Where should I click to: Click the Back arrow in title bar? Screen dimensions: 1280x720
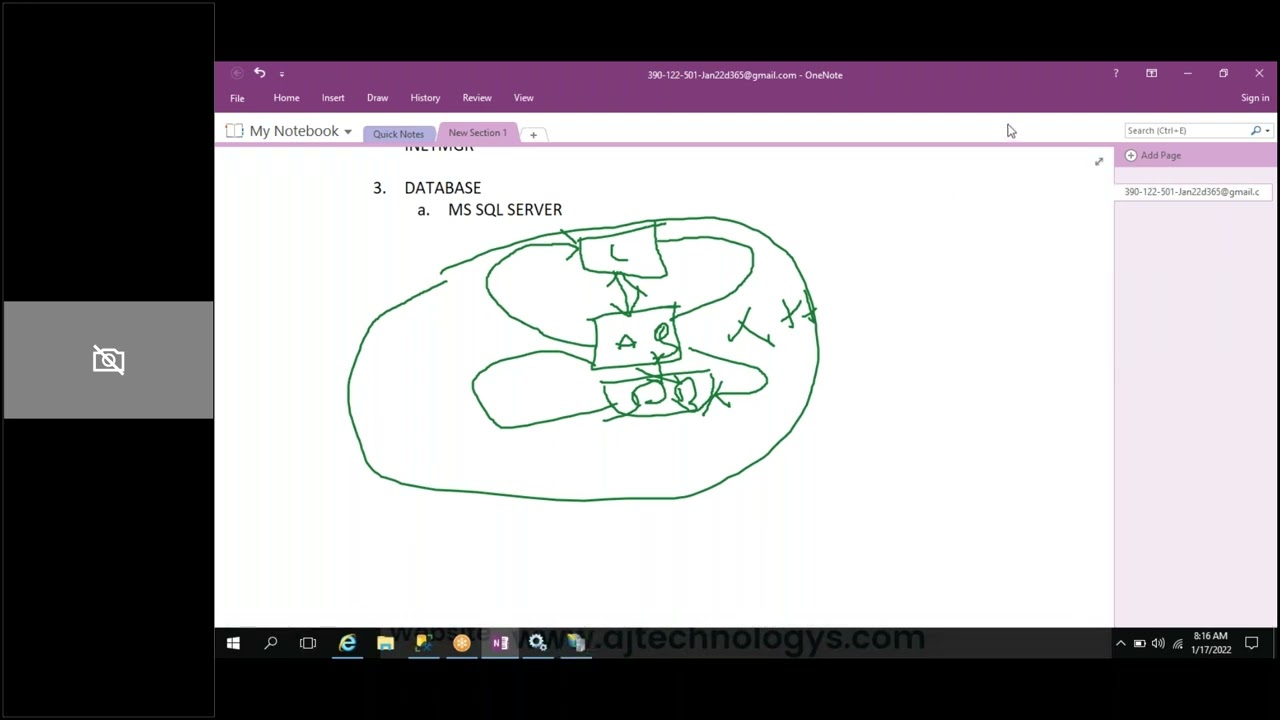236,73
